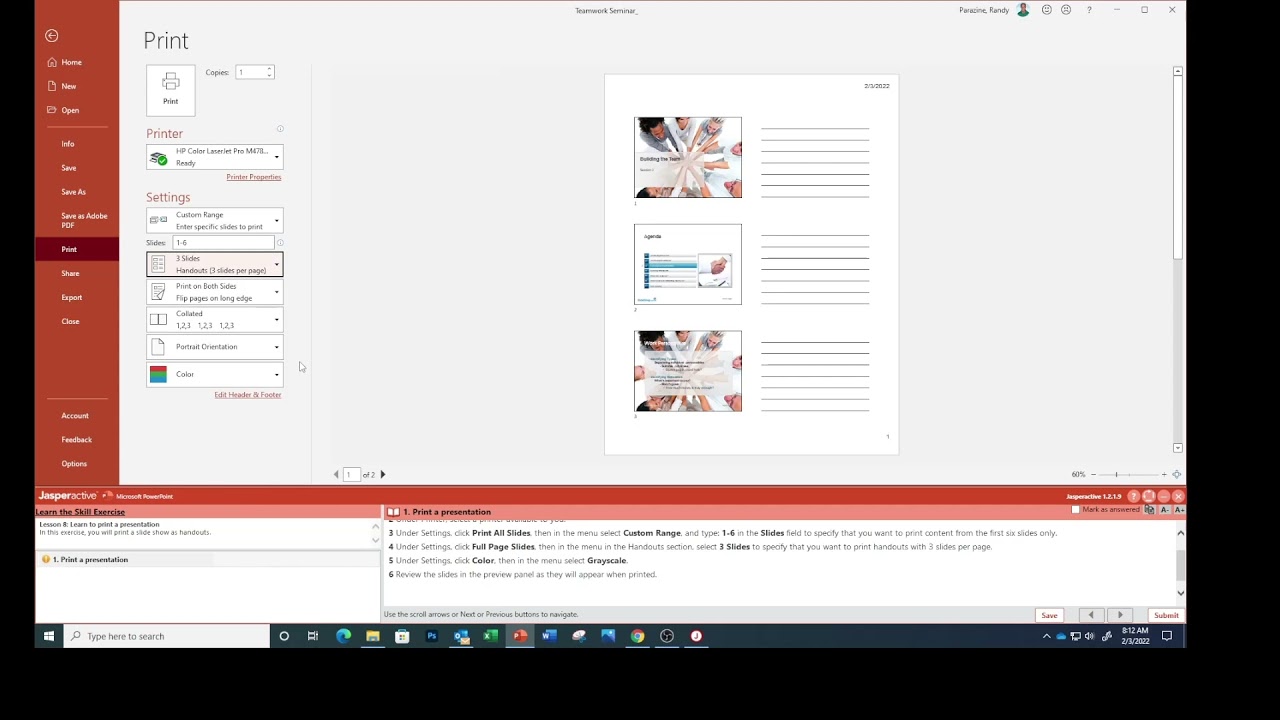Click the large Print button
Image resolution: width=1280 pixels, height=720 pixels.
click(171, 90)
